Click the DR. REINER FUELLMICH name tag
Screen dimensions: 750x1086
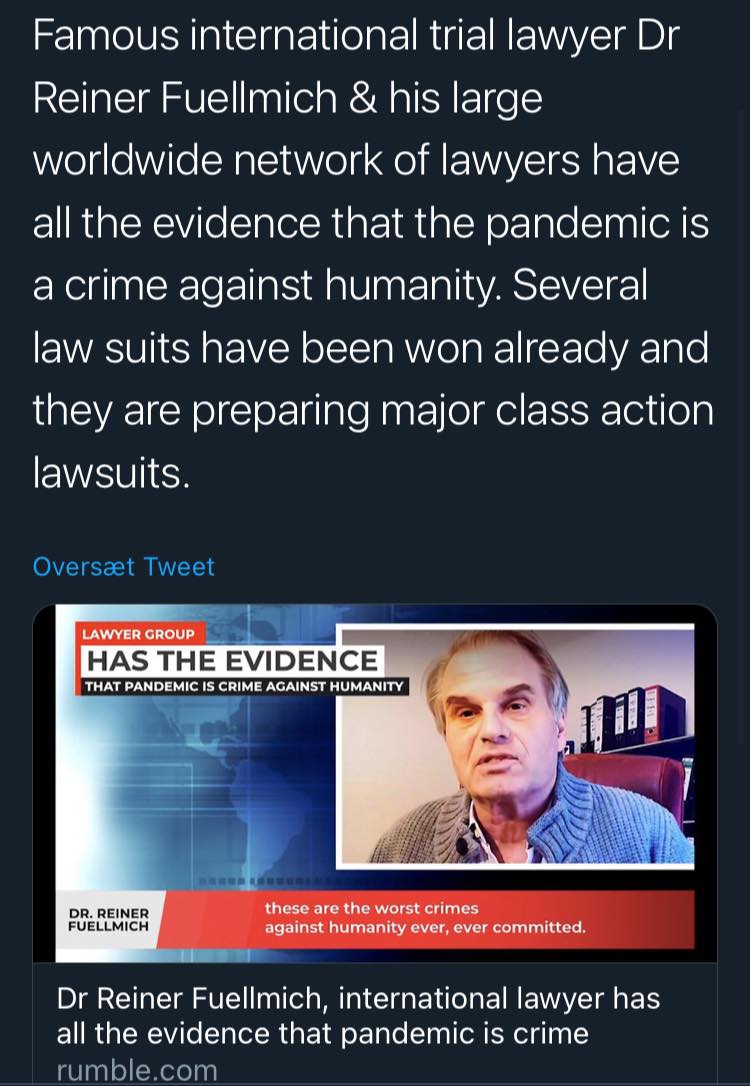[x=108, y=919]
